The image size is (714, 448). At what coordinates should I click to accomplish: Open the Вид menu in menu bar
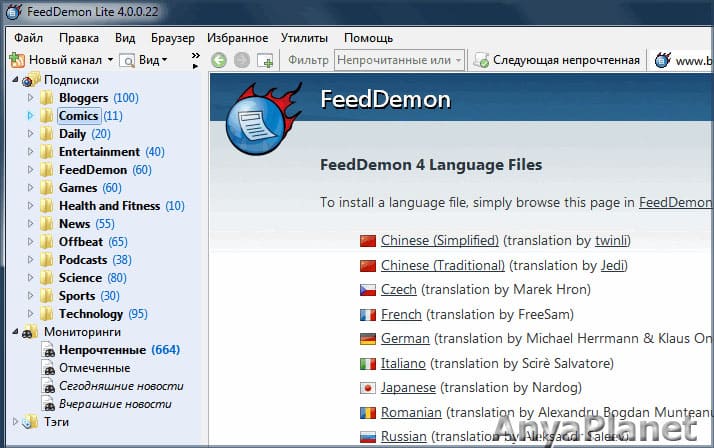tap(125, 38)
